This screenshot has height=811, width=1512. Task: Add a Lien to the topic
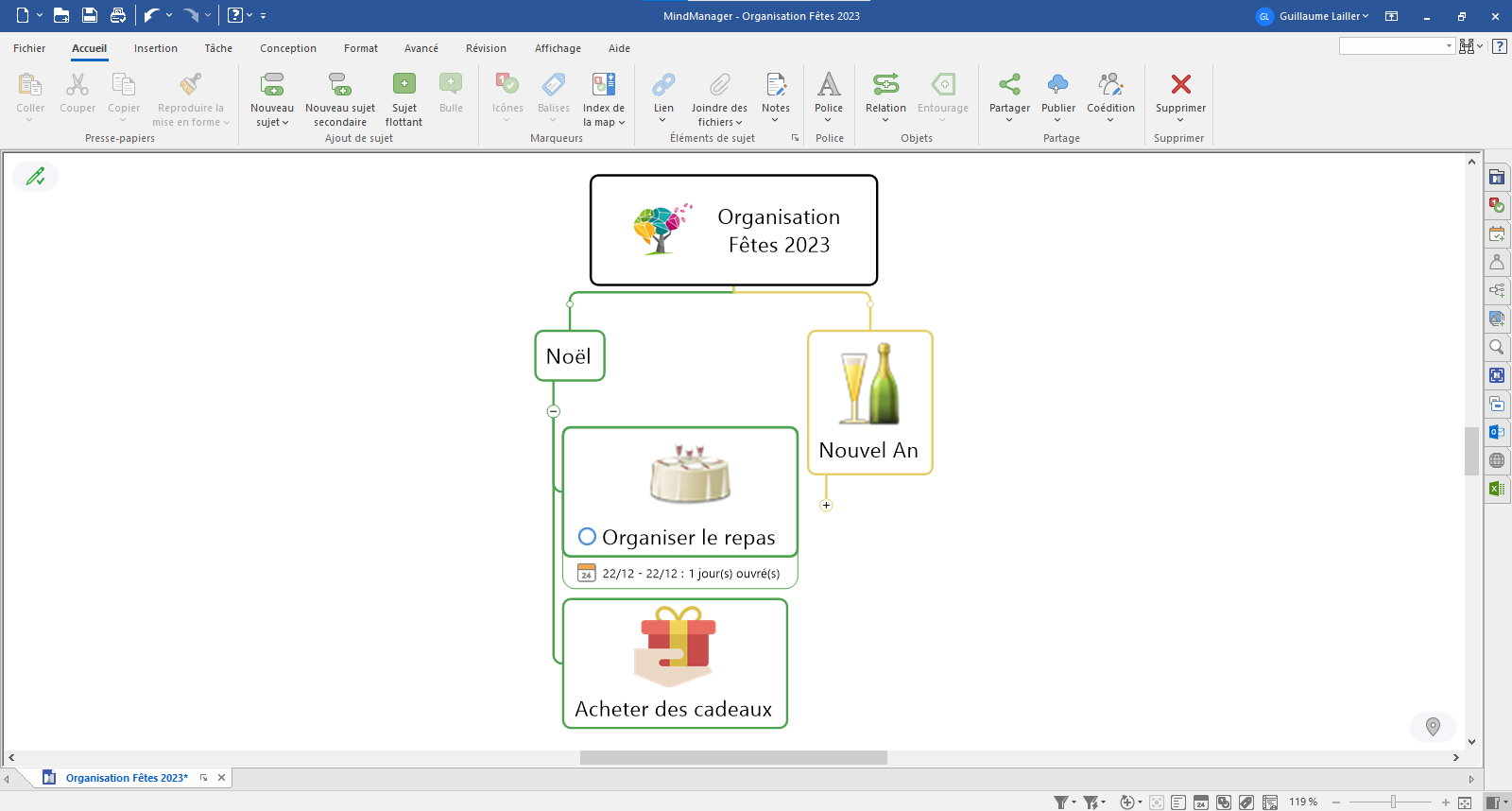663,85
